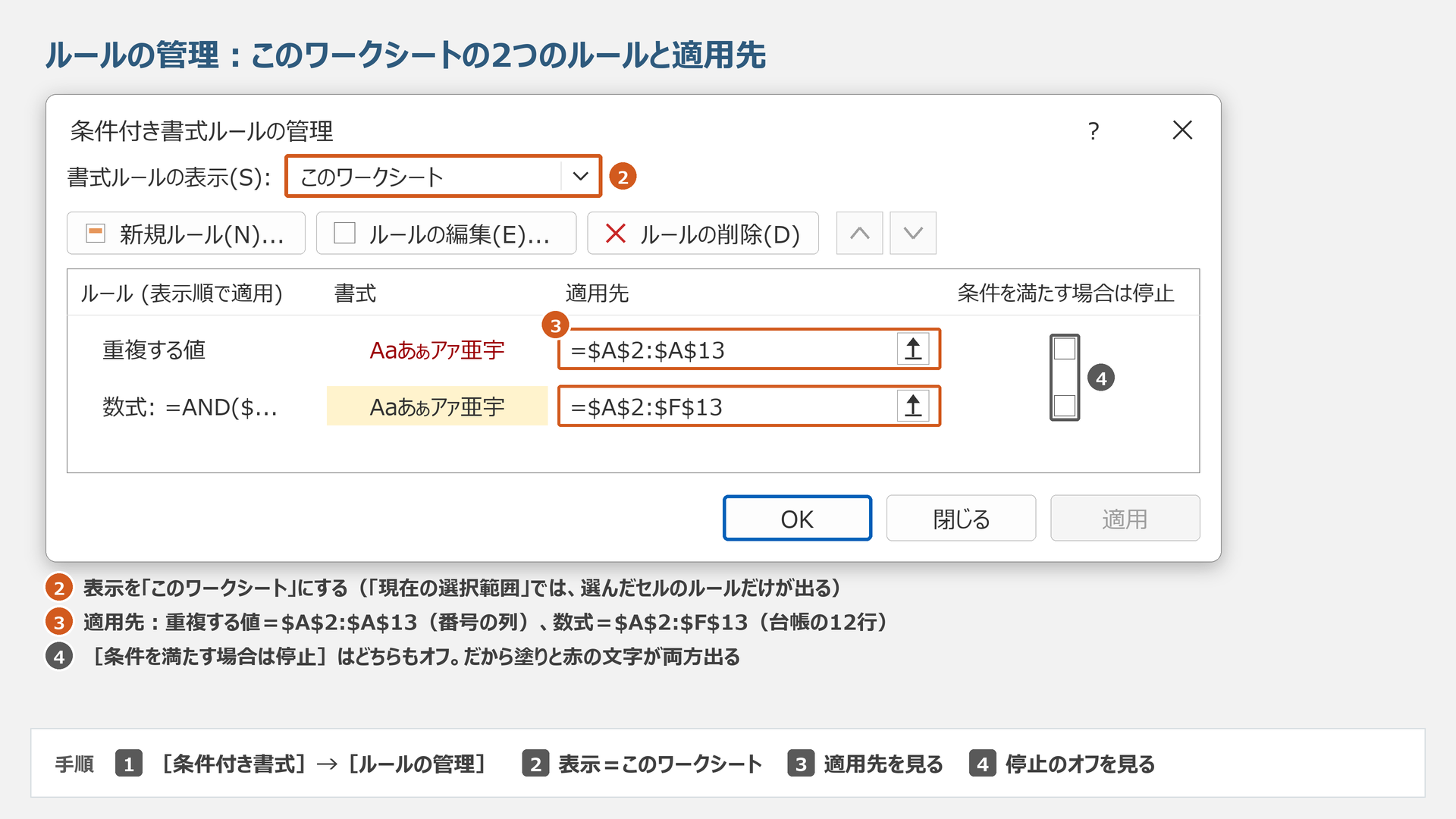Click the red-text format preview for 重複する値
1456x819 pixels.
click(x=437, y=350)
